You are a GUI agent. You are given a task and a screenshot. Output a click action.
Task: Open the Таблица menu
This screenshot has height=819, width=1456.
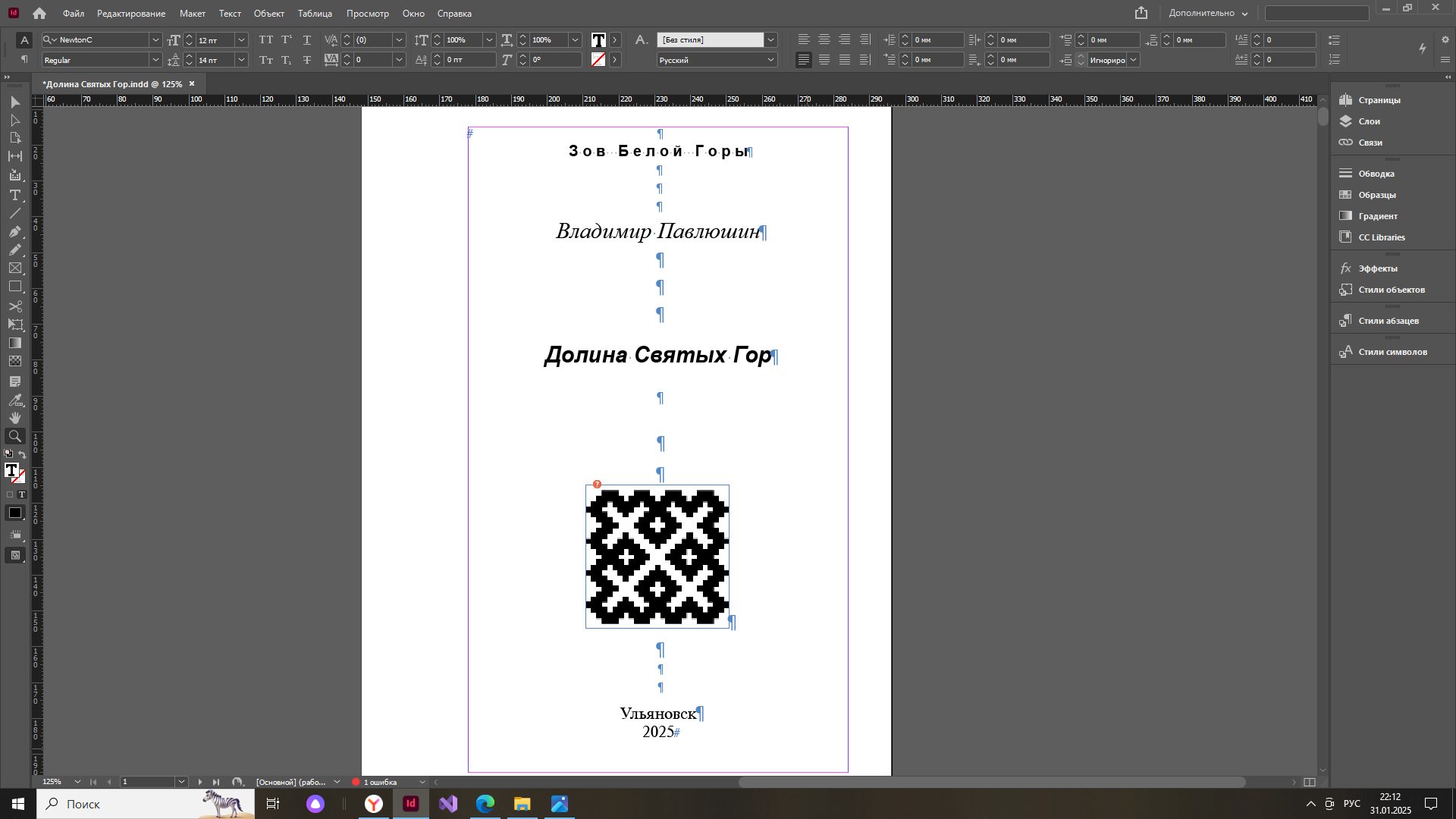[x=314, y=14]
